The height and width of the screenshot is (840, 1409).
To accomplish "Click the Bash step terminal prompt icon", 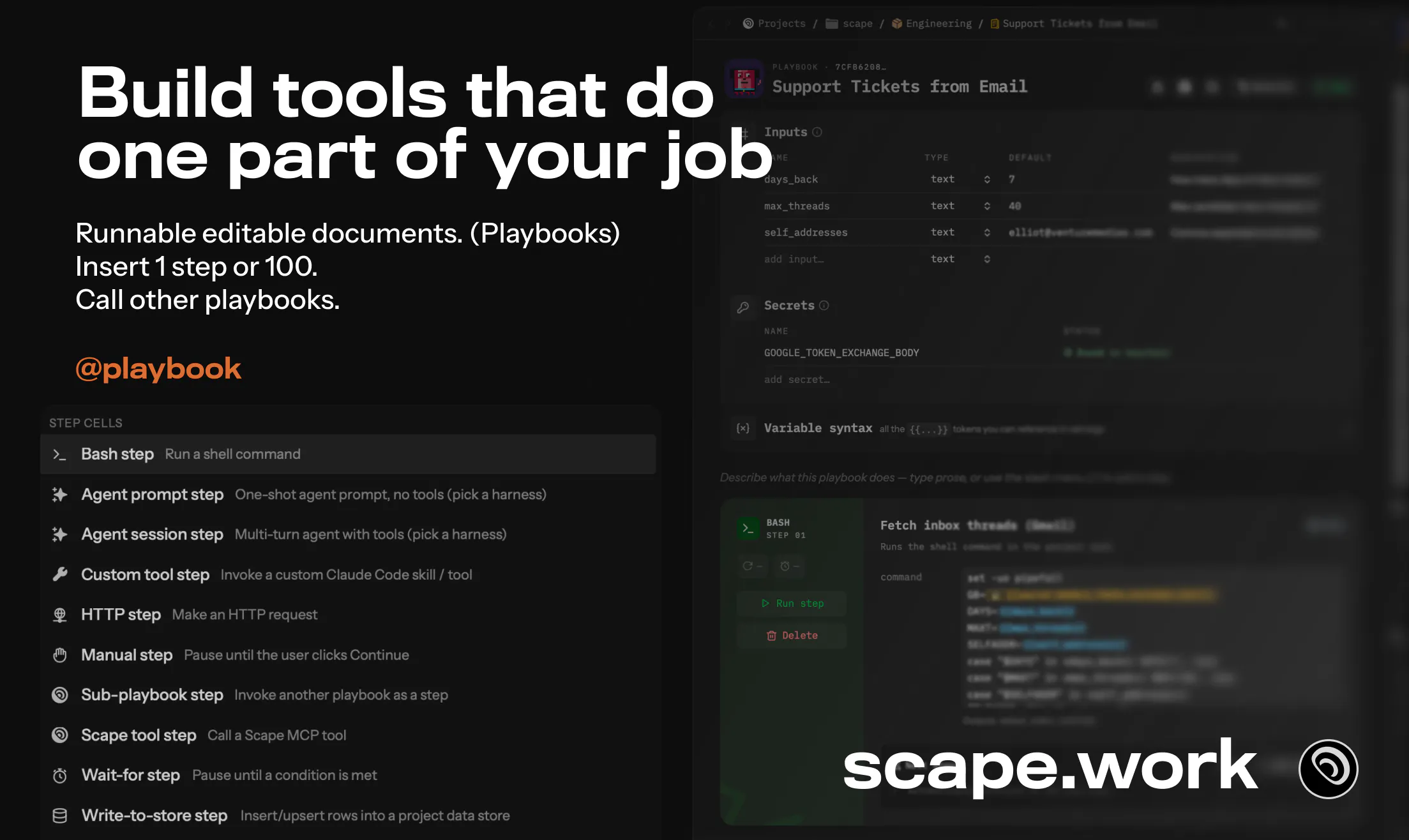I will (x=59, y=454).
